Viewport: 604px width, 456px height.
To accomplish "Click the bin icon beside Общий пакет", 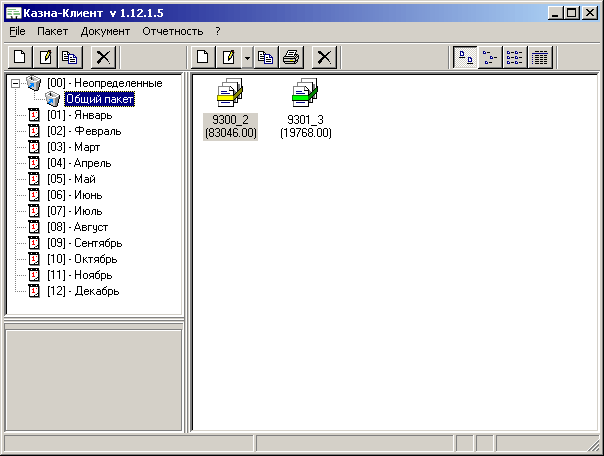I will (53, 99).
